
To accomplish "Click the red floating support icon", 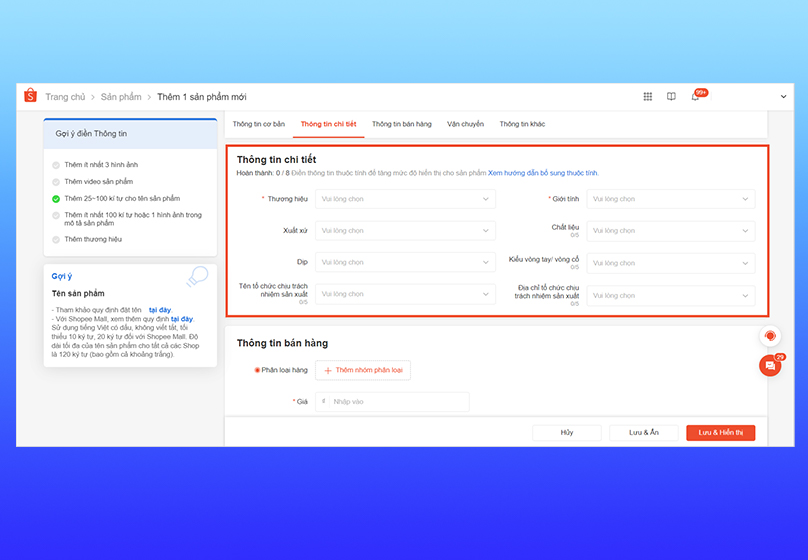I will (x=769, y=336).
